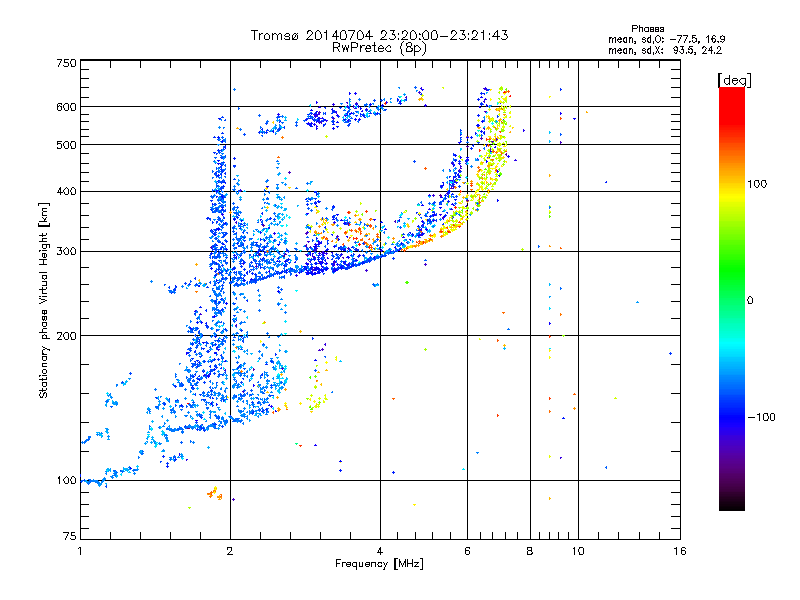The width and height of the screenshot is (800, 600).
Task: Click the phase color bar legend
Action: point(732,299)
